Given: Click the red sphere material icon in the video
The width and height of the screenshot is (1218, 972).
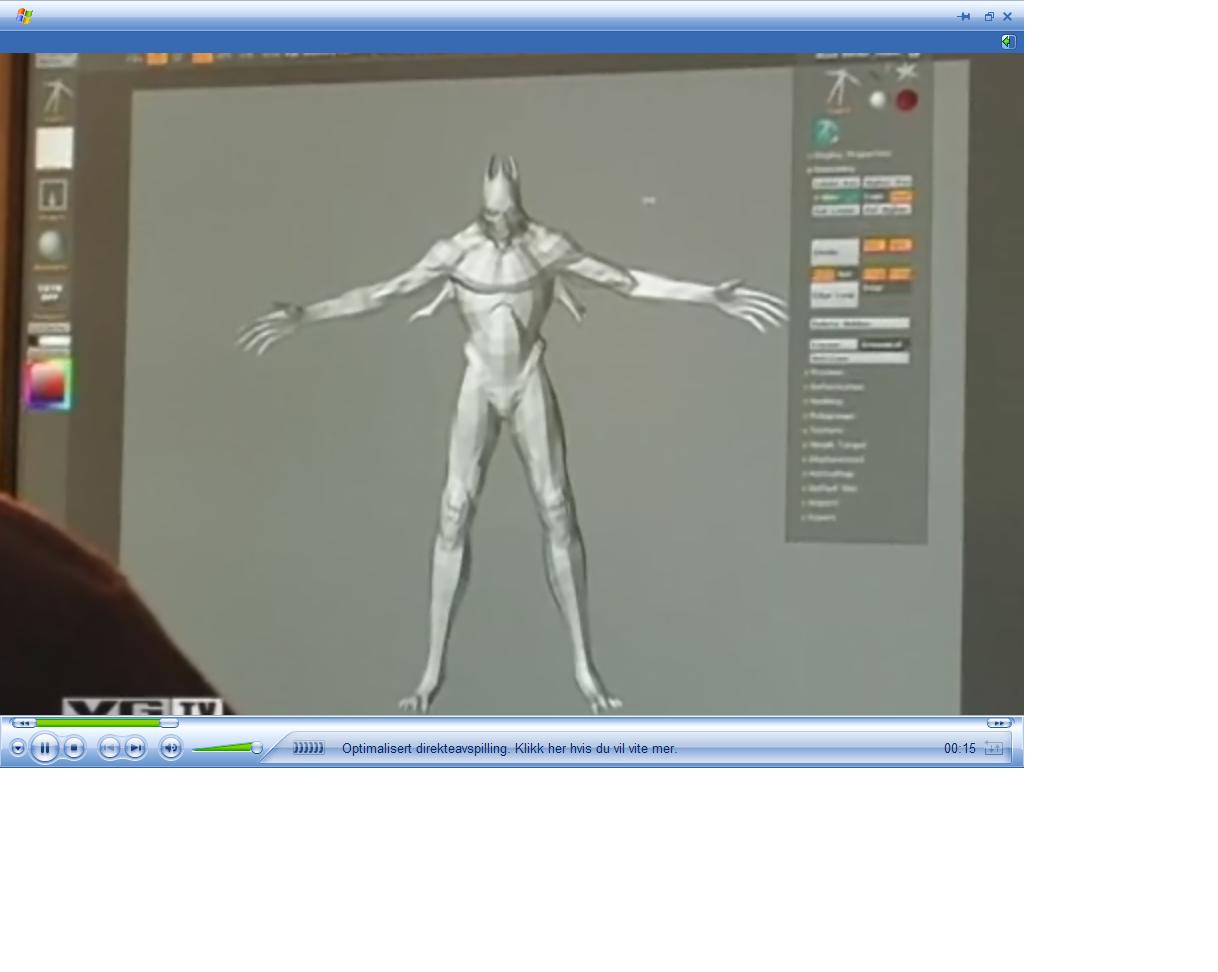Looking at the screenshot, I should click(x=906, y=100).
